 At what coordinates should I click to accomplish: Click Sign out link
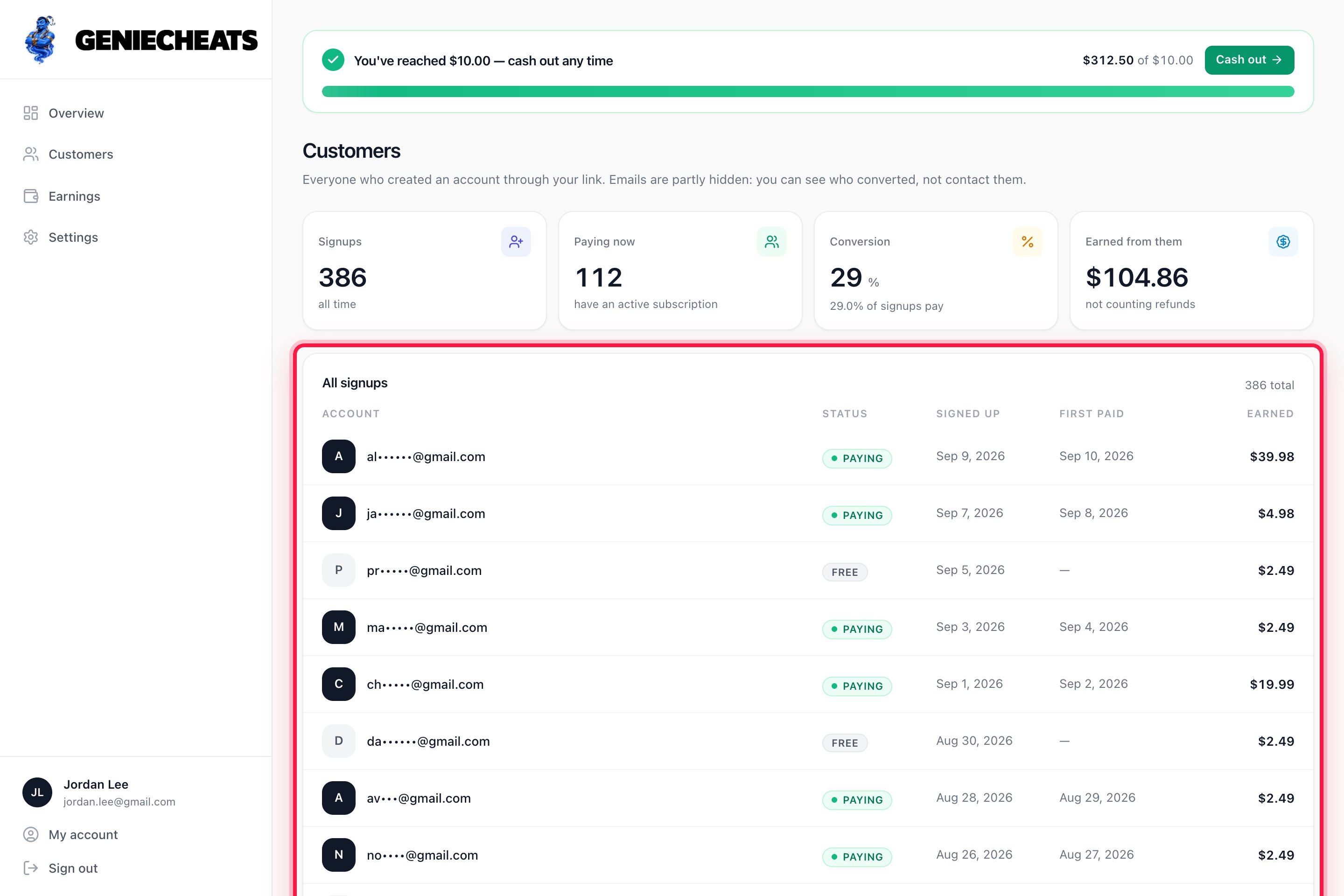pos(73,868)
